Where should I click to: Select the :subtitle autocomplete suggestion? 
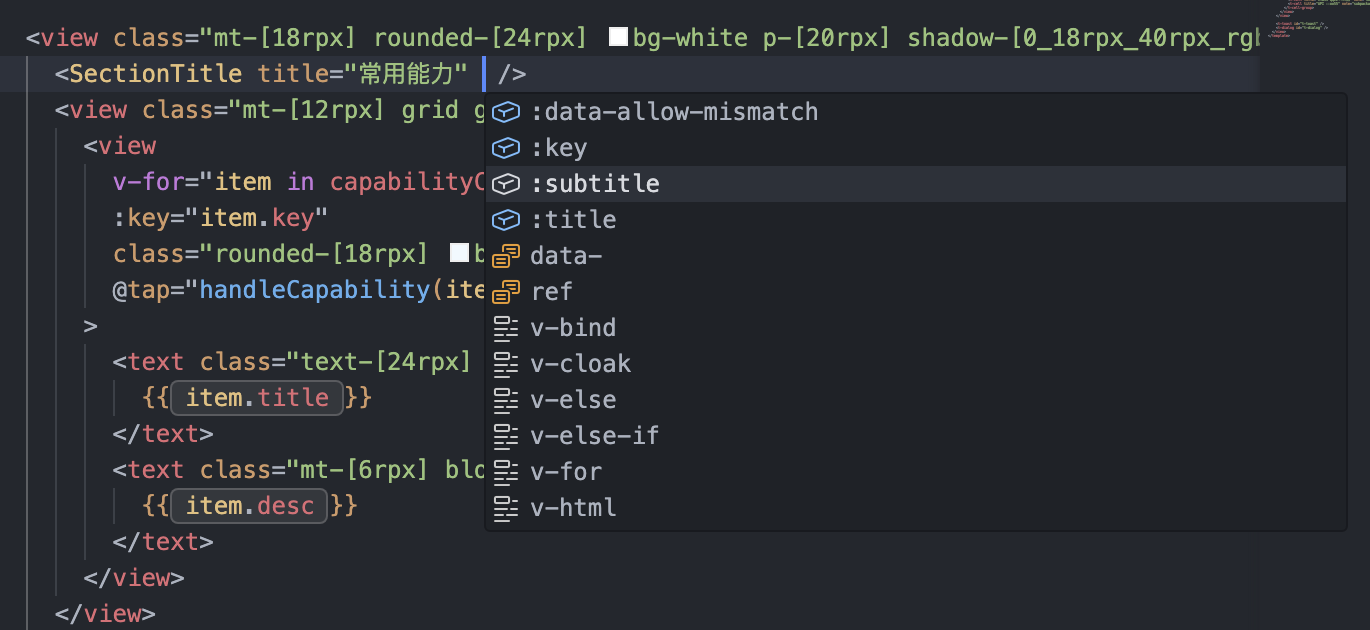pos(594,184)
